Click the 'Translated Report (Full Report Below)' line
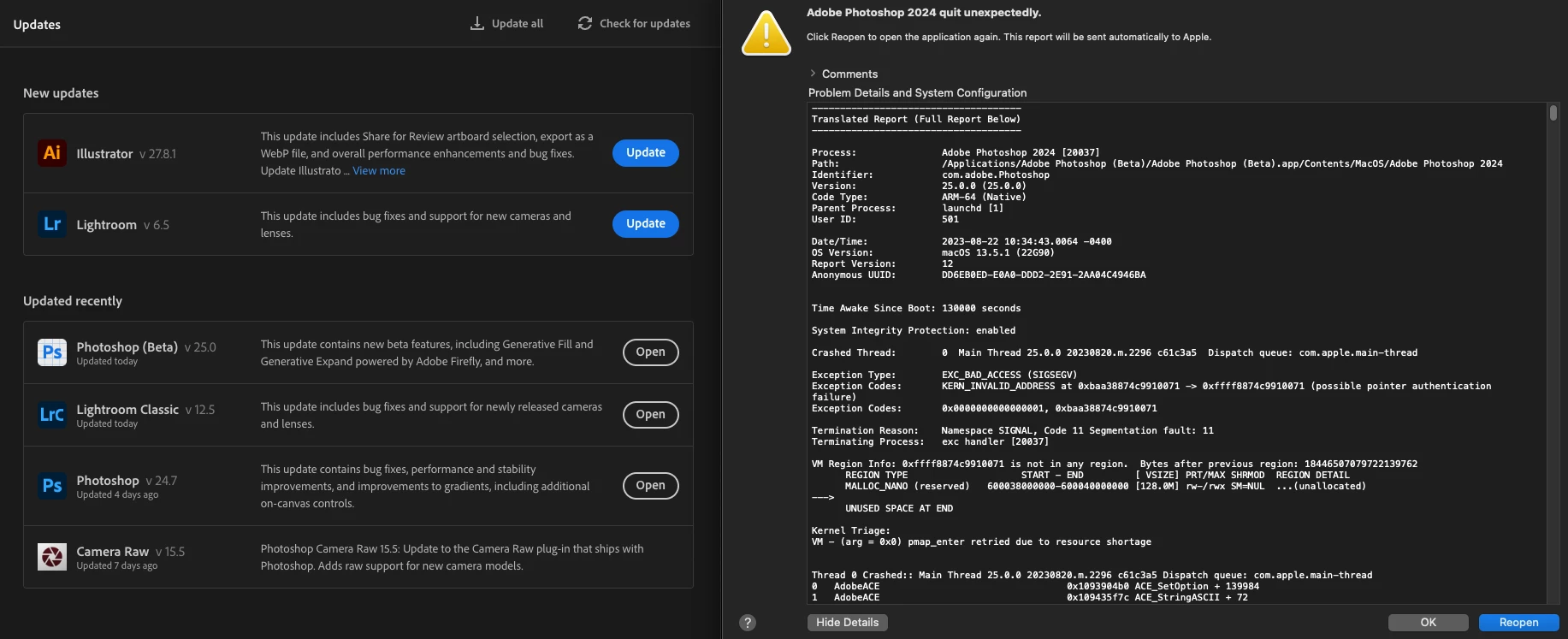 click(x=916, y=119)
